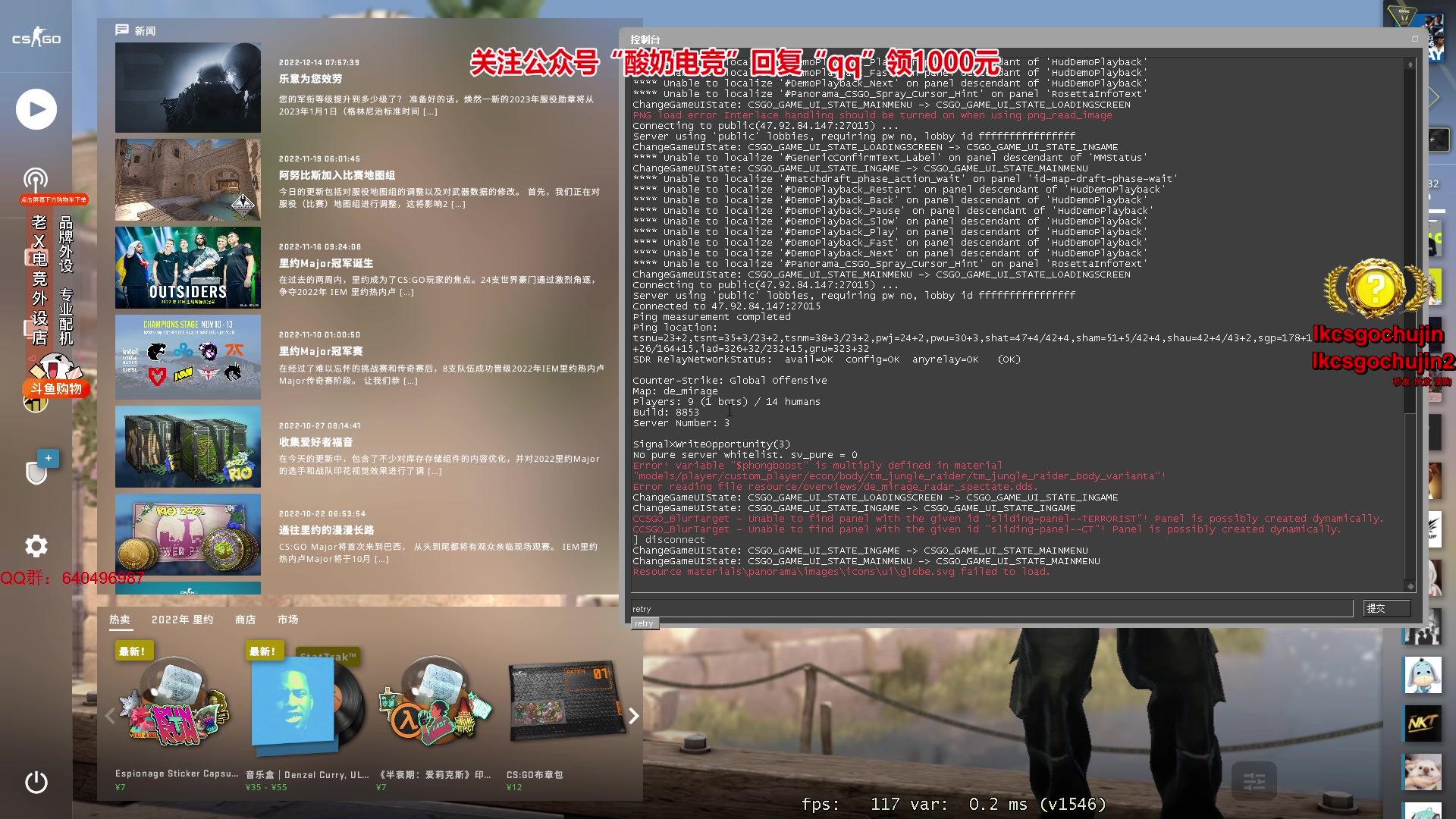Open the blue donkey friend avatar

(1423, 675)
